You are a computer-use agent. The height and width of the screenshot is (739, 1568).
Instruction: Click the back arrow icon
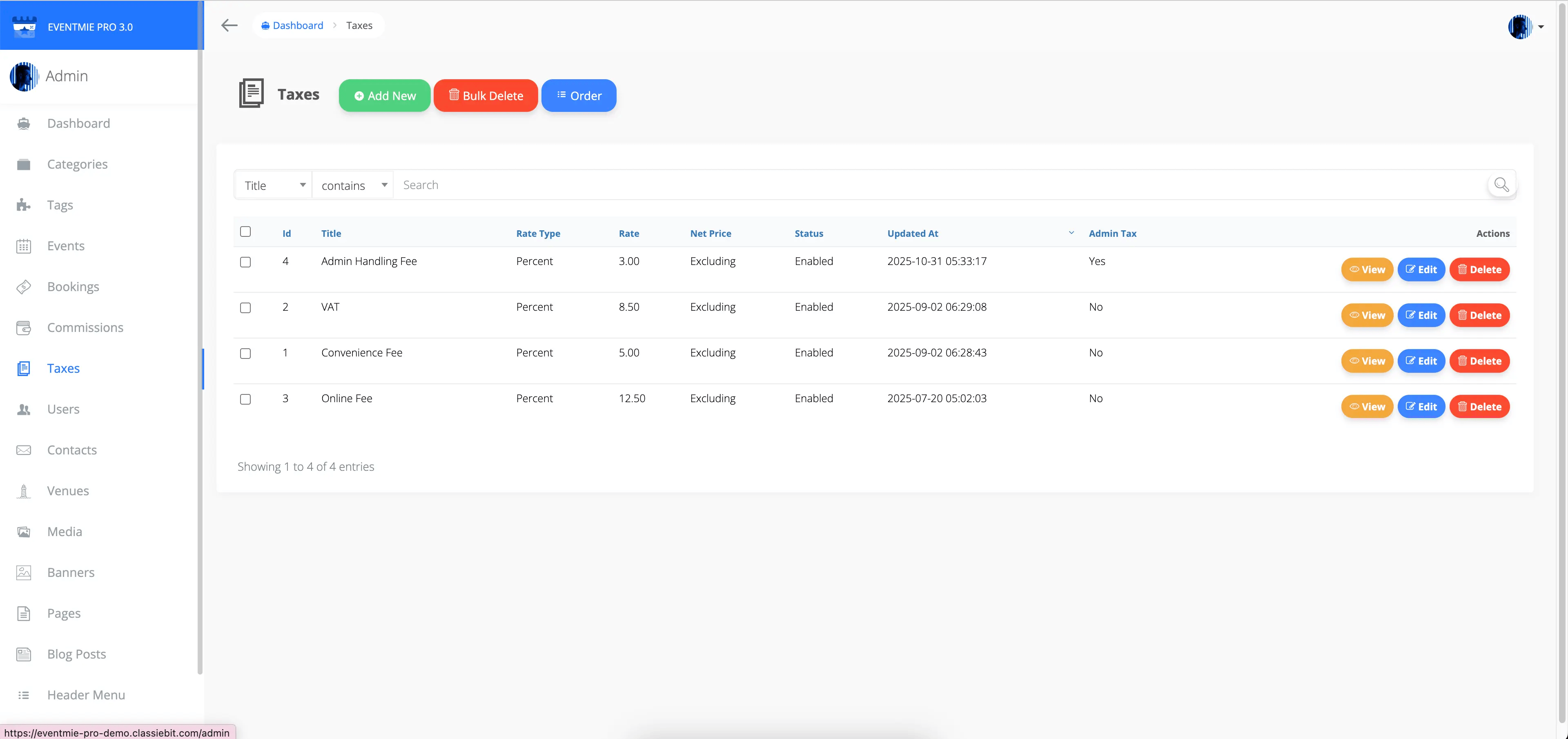(x=229, y=26)
